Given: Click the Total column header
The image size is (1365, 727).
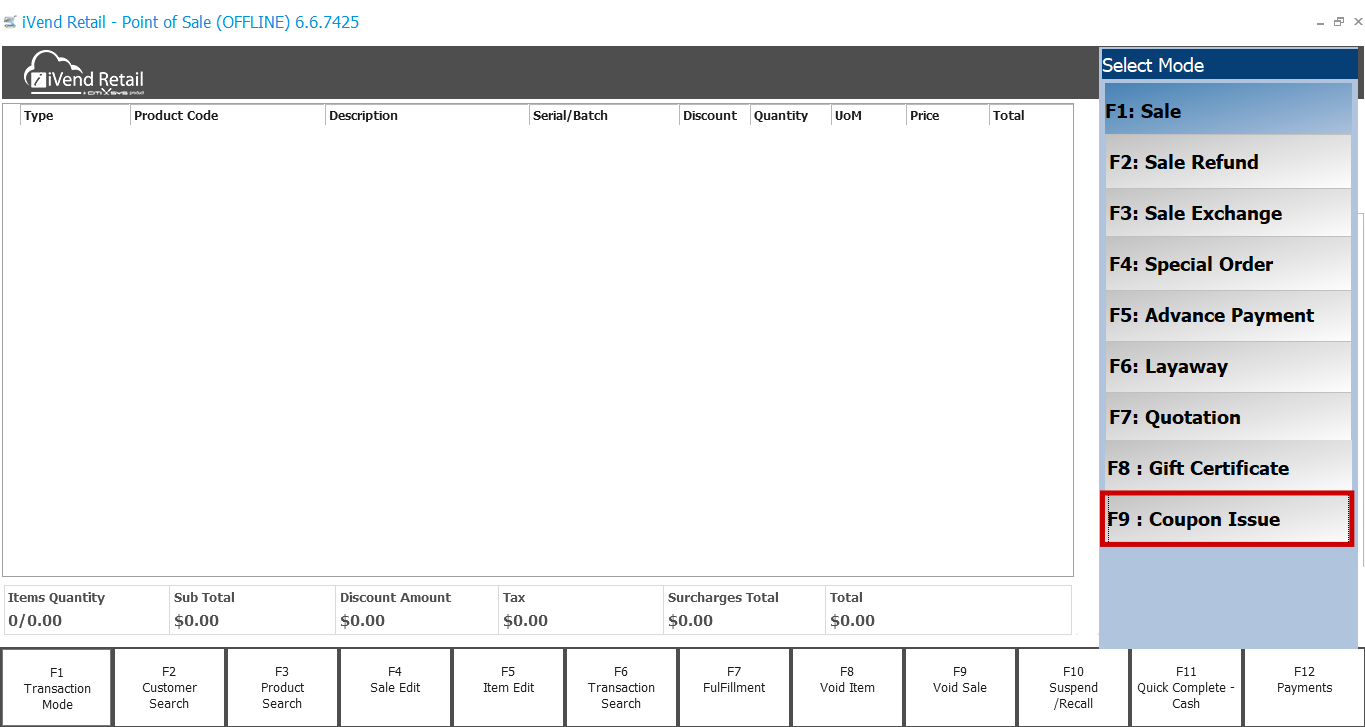Looking at the screenshot, I should point(1030,116).
